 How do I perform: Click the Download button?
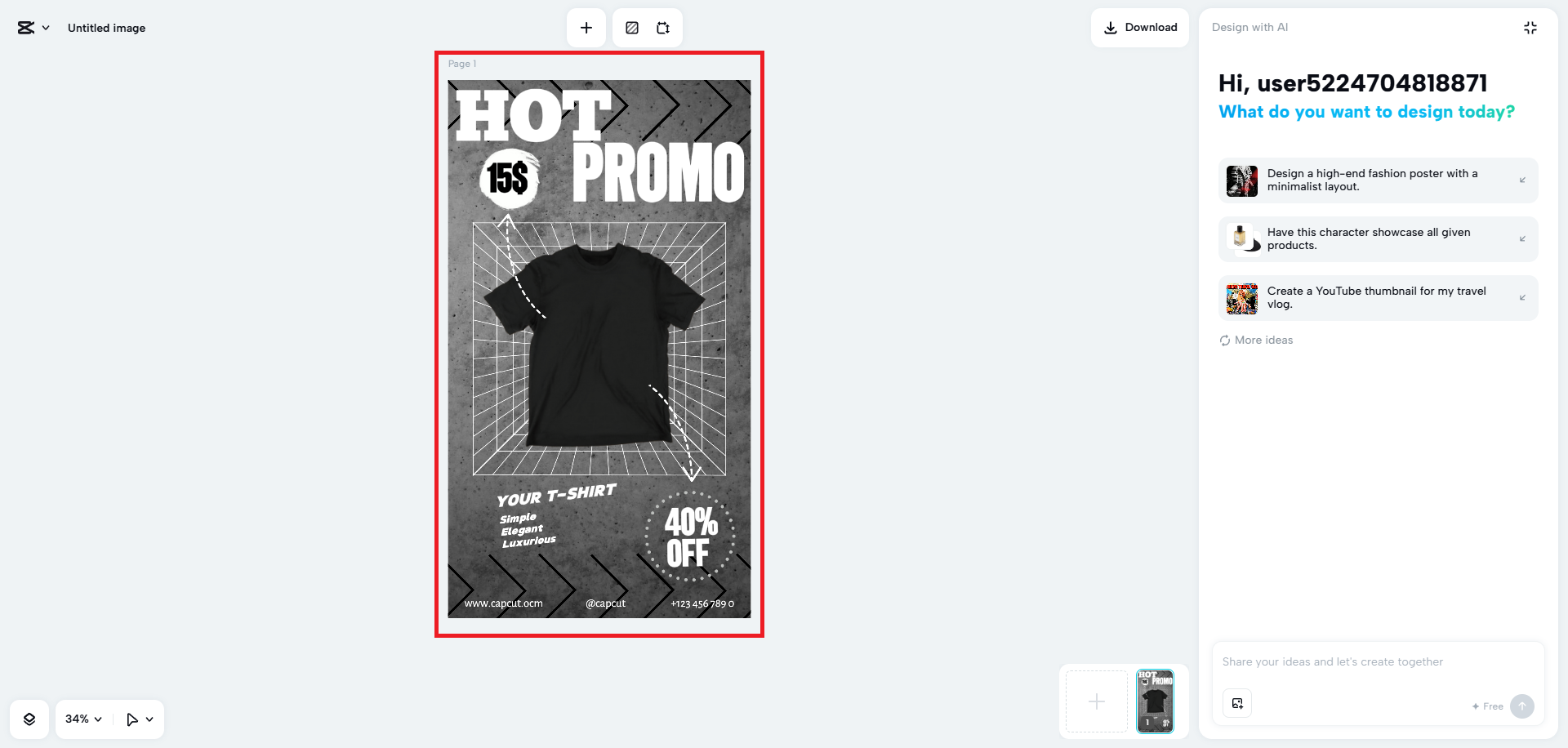click(x=1140, y=28)
